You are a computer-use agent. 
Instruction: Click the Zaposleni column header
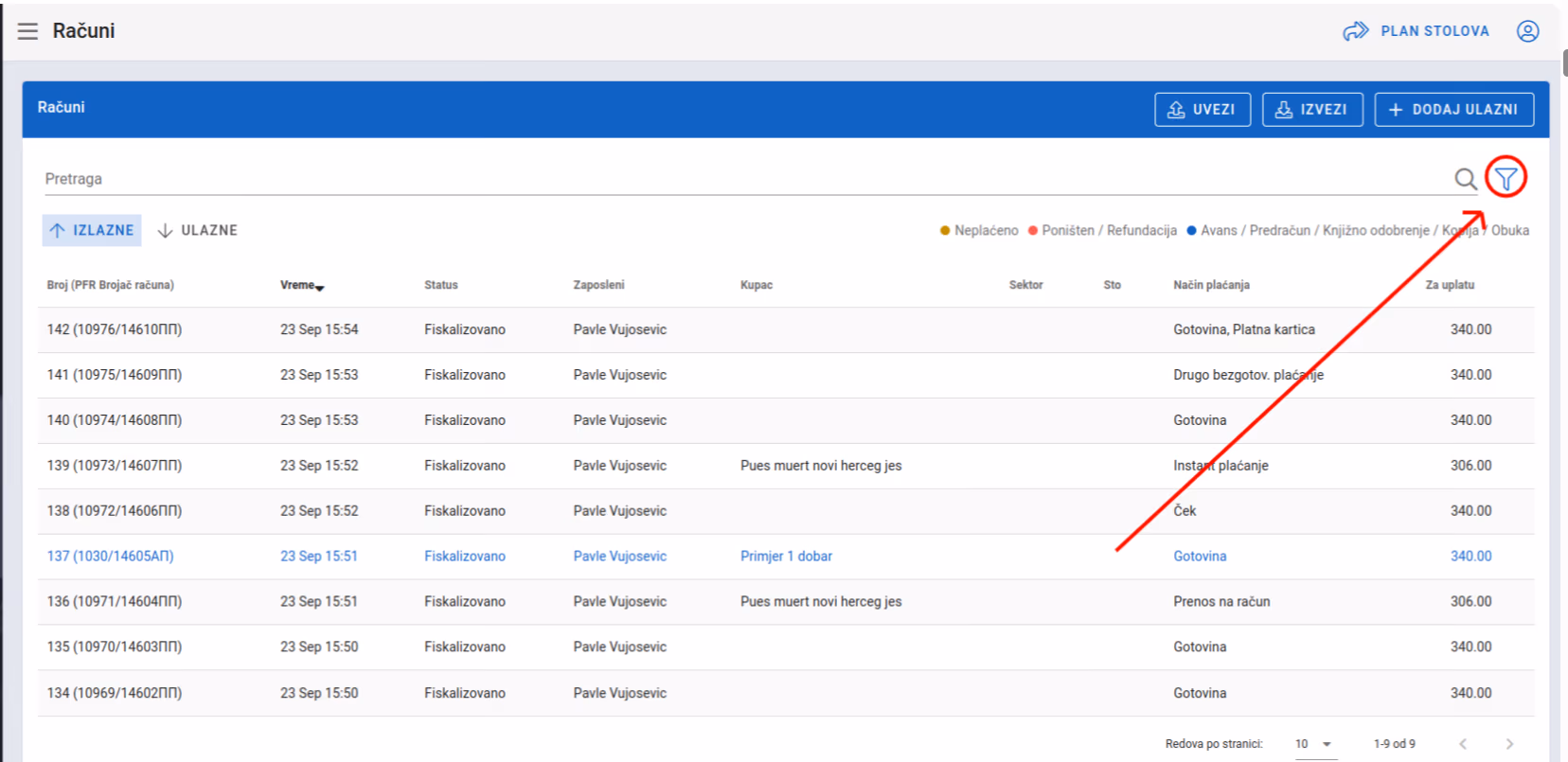point(598,285)
